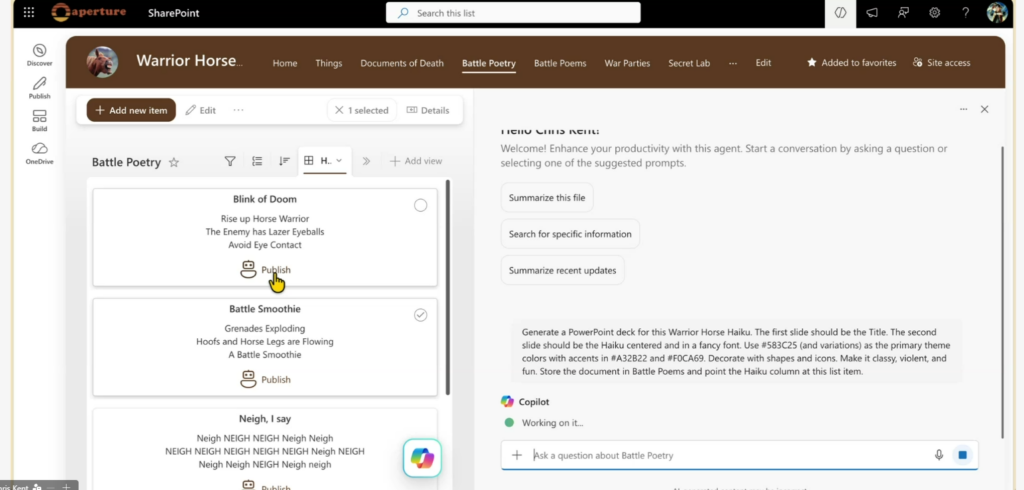Publish the Battle Smoothie haiku

265,380
